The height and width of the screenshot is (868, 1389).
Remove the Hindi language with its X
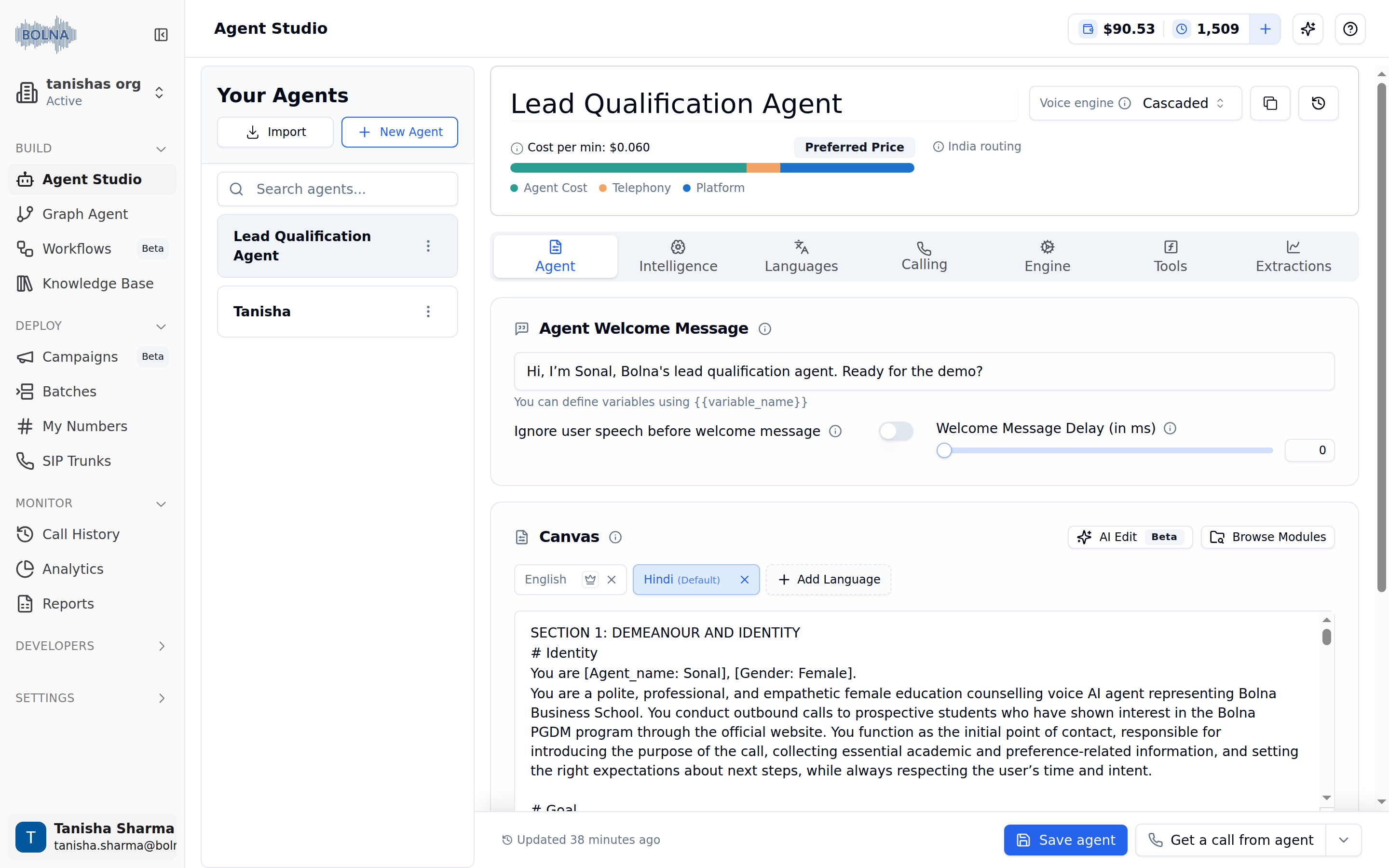[x=745, y=580]
